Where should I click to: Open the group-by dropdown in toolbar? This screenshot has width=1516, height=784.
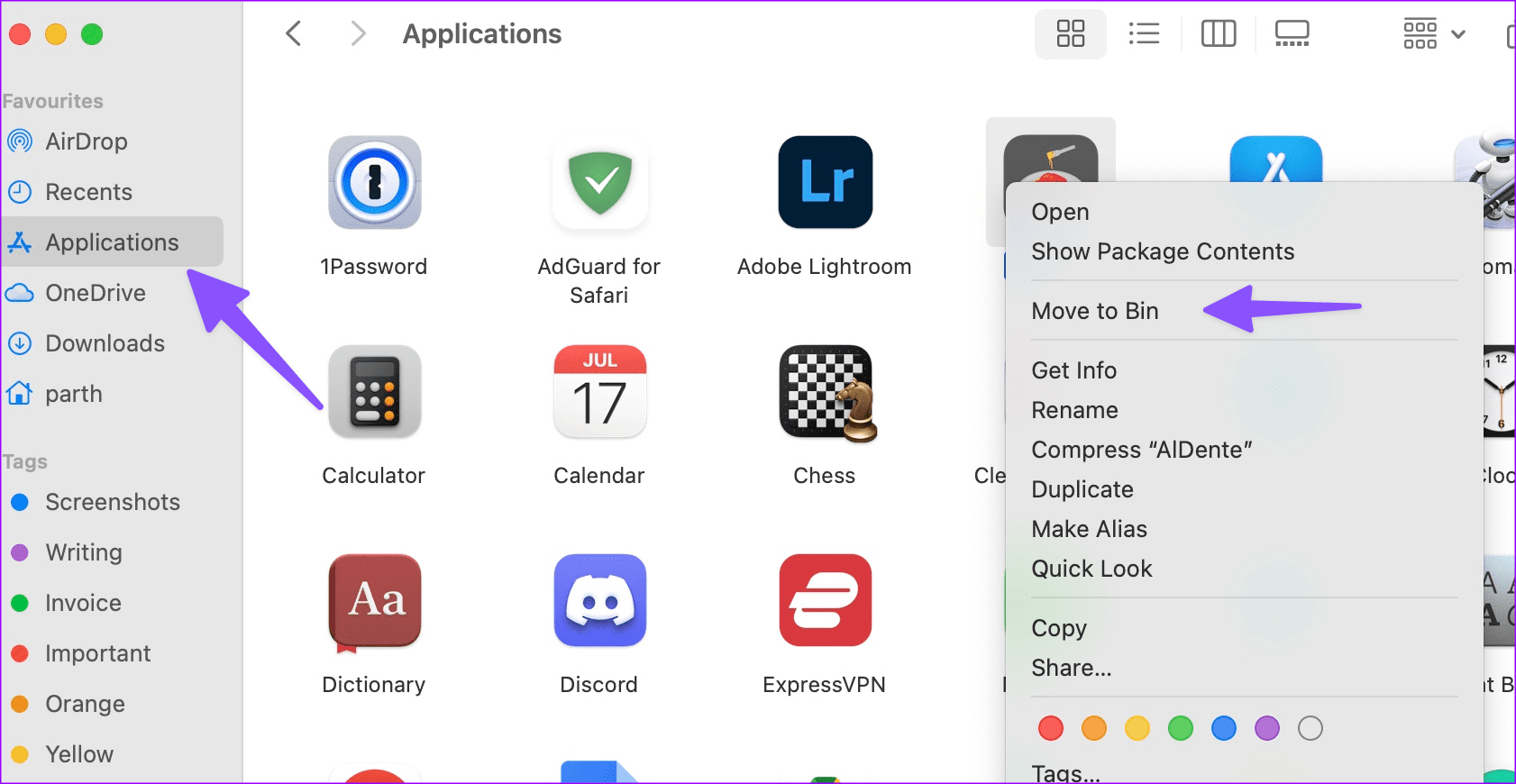[x=1433, y=34]
